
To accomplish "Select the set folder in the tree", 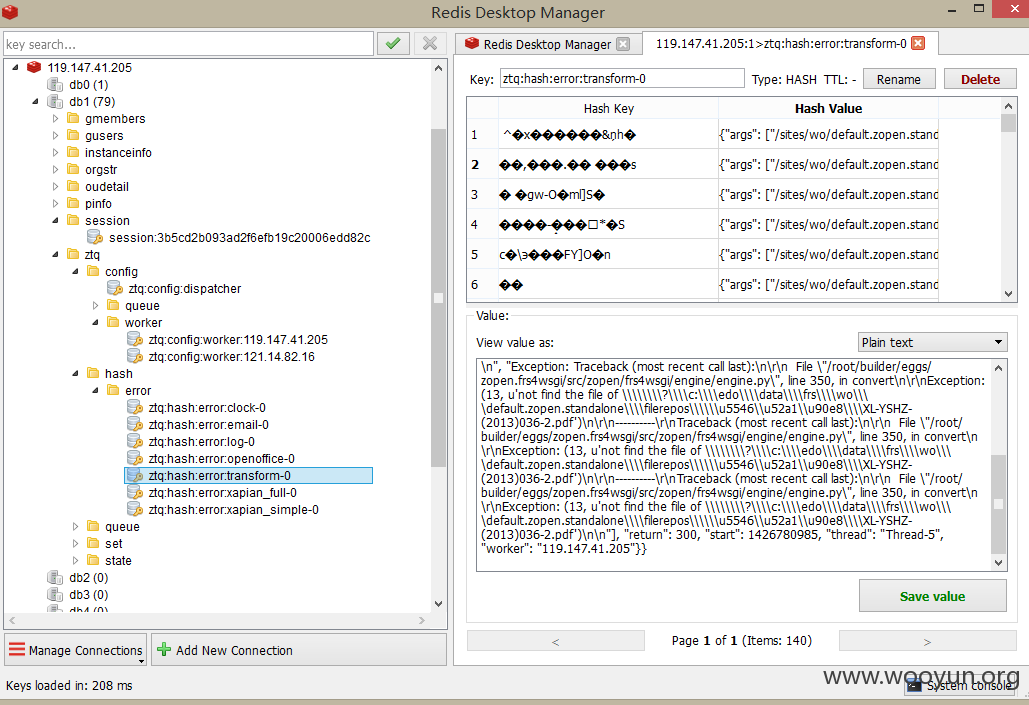I will click(x=114, y=544).
